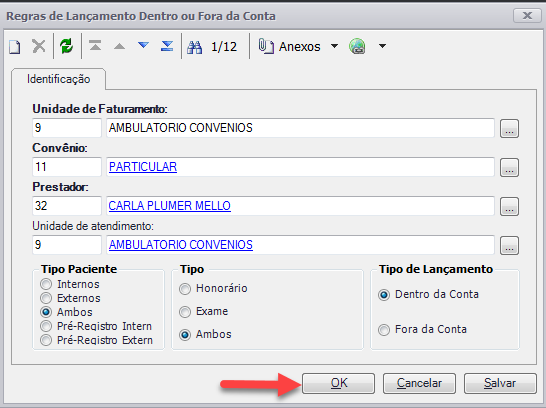Click the AMBULATORIO CONVENIOS faturamento description field
The width and height of the screenshot is (546, 408).
click(300, 128)
